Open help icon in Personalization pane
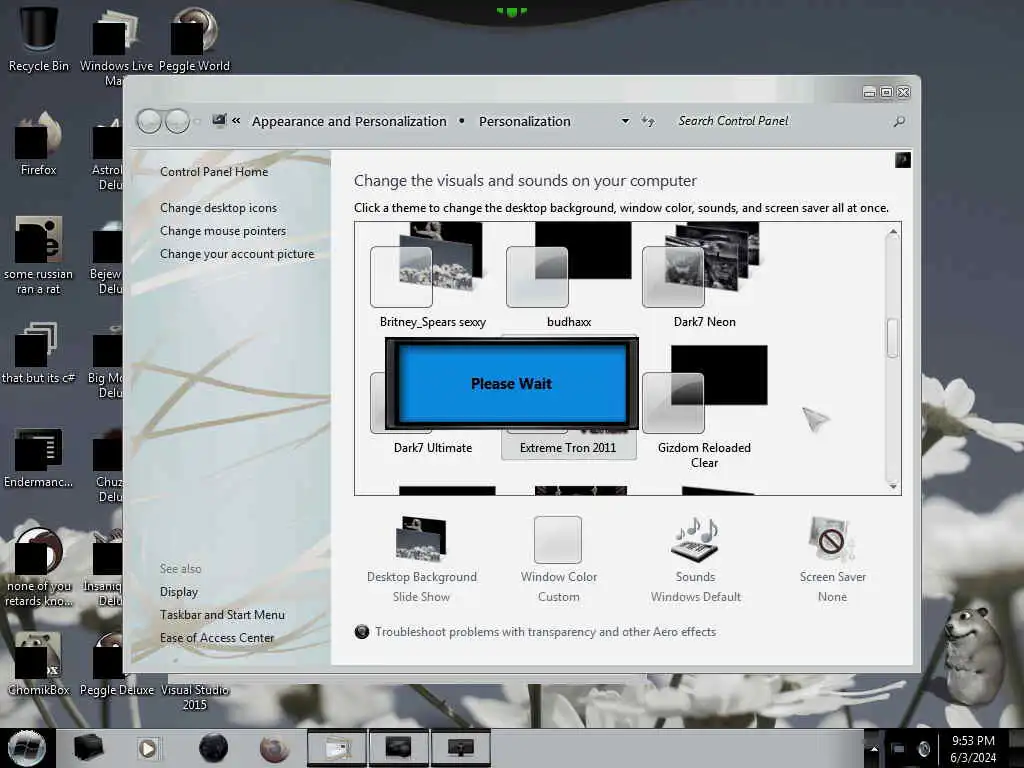1024x768 pixels. (903, 160)
